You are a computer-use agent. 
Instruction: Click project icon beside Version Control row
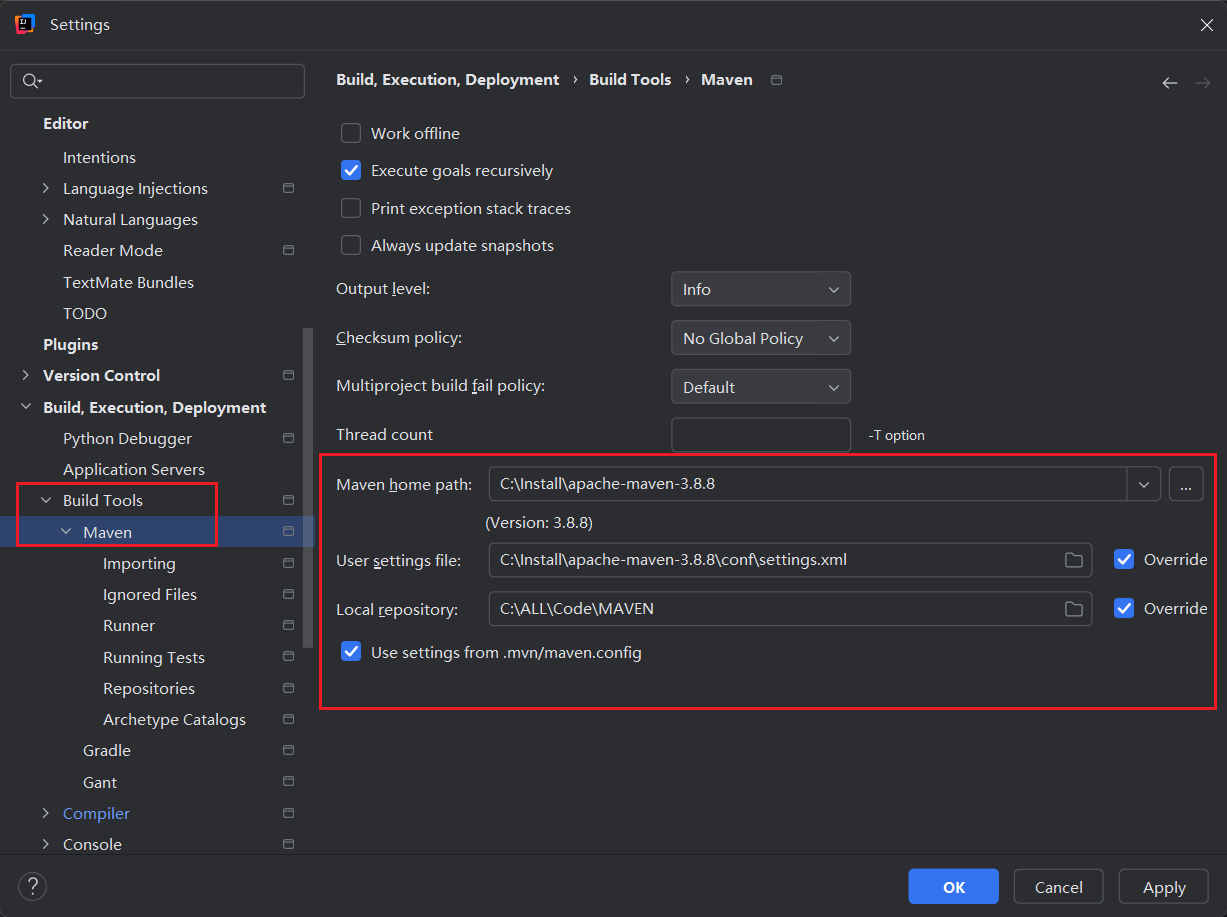coord(288,375)
